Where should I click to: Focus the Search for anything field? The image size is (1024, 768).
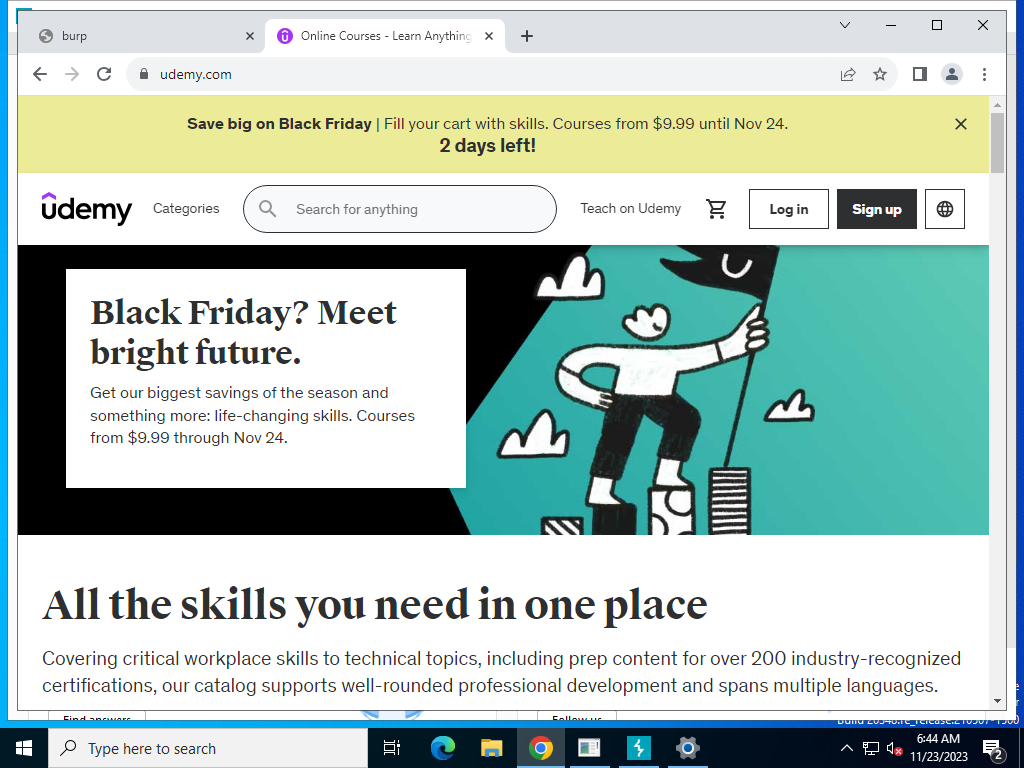coord(400,209)
